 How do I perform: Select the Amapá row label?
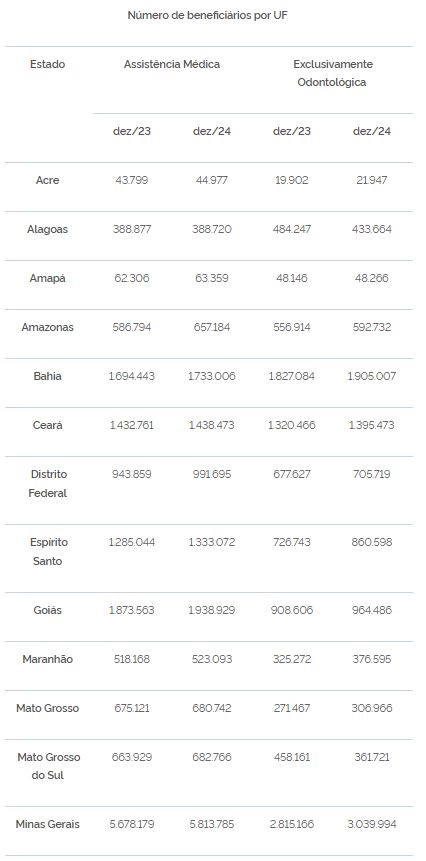[47, 278]
